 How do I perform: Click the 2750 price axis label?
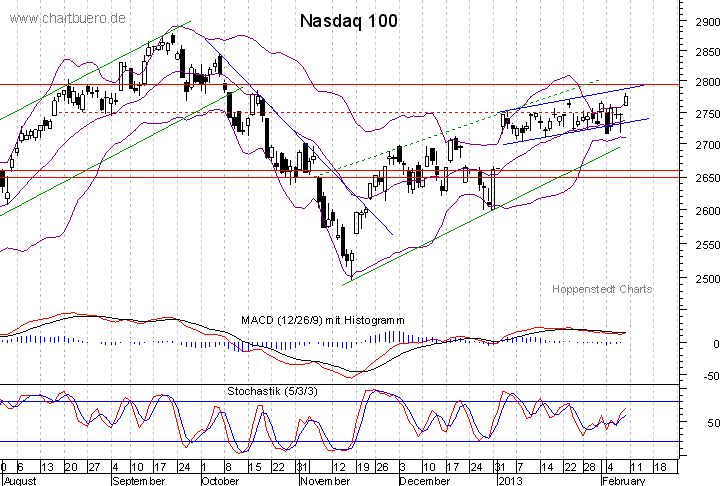pos(708,114)
